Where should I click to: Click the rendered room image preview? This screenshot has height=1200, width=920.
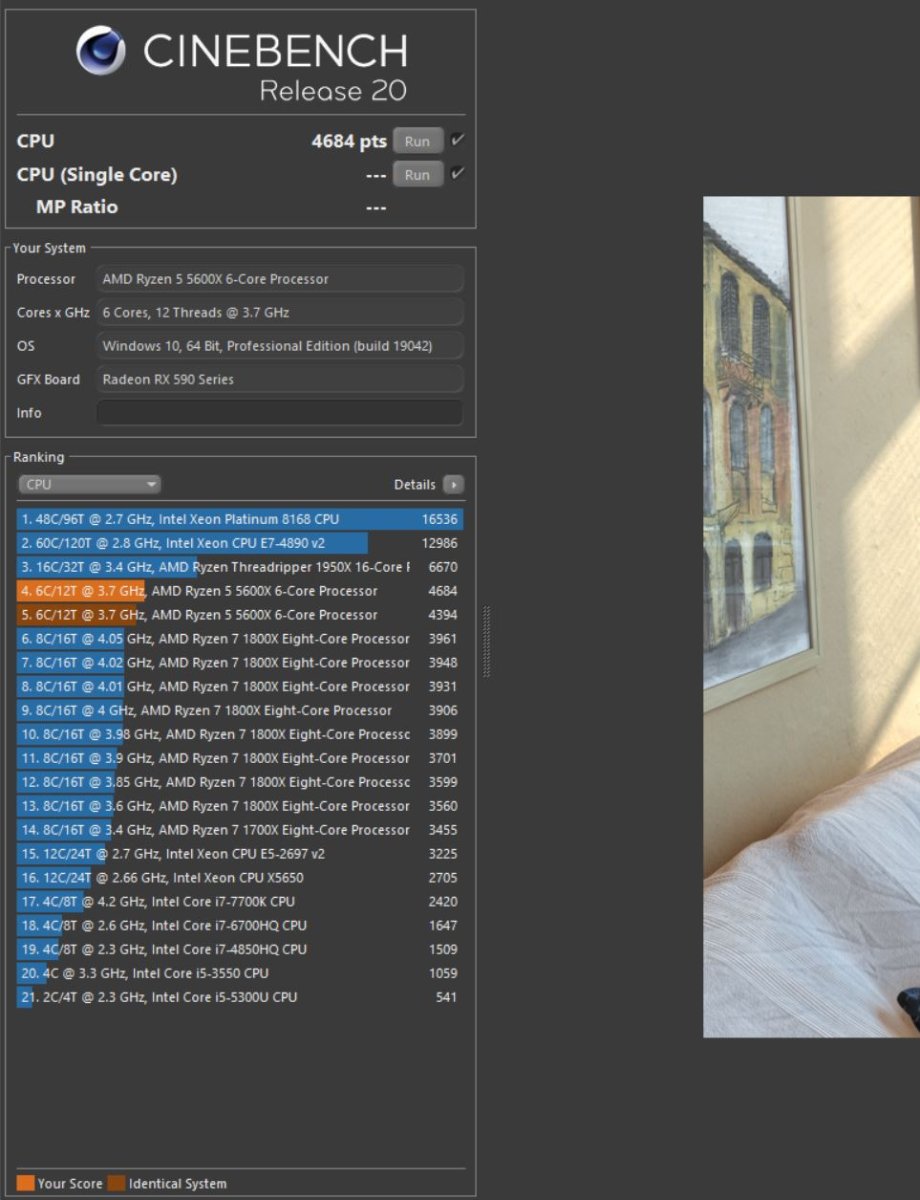[811, 616]
